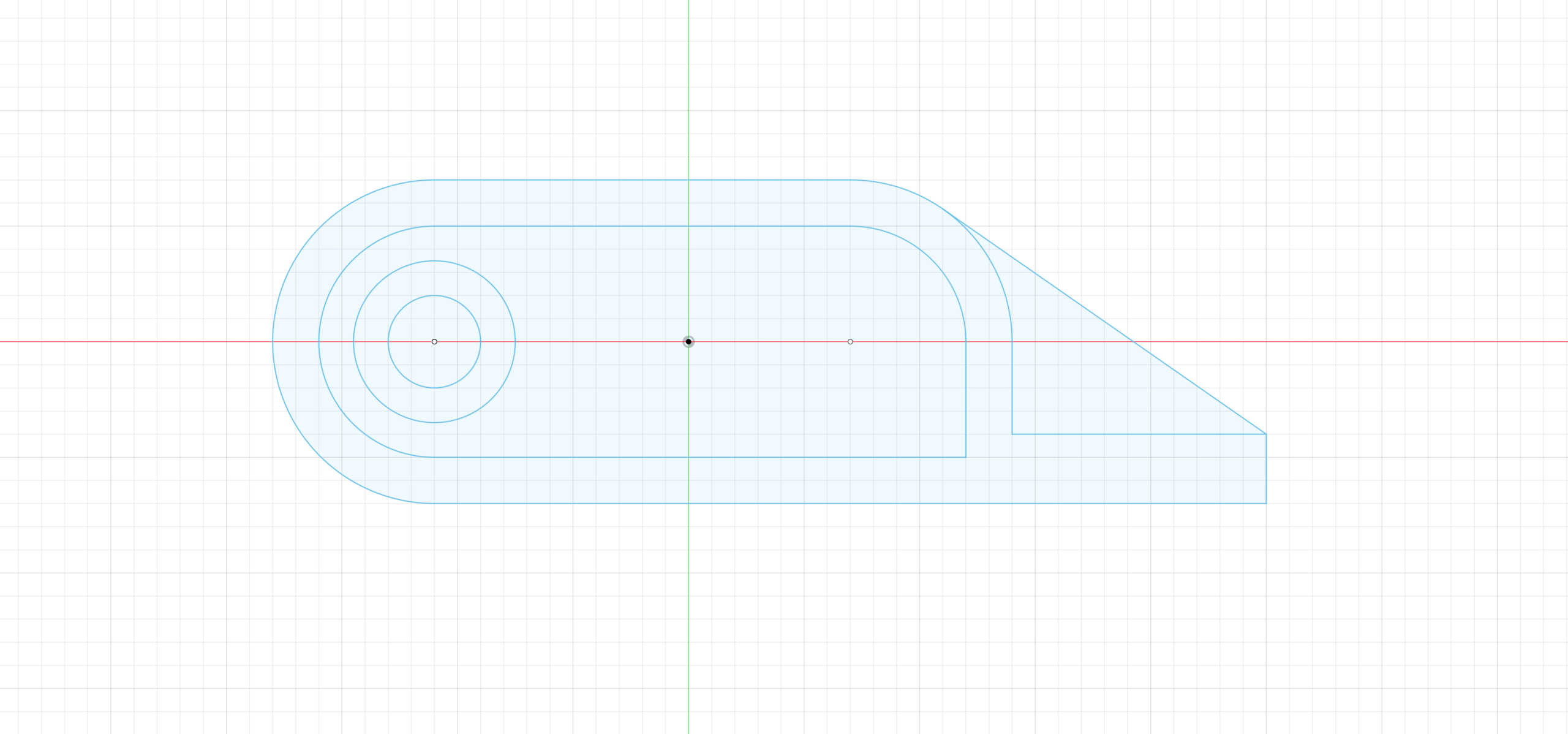This screenshot has width=1568, height=734.
Task: Pick the short right-end vertical edge
Action: point(1266,469)
